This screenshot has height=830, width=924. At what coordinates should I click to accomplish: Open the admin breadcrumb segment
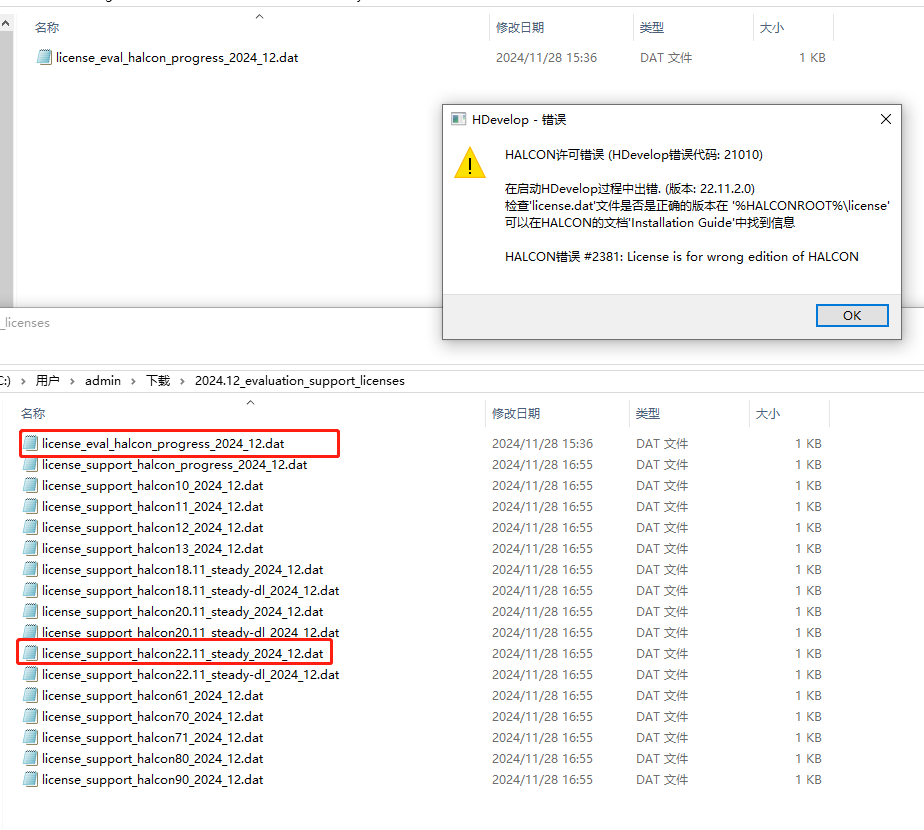point(103,381)
